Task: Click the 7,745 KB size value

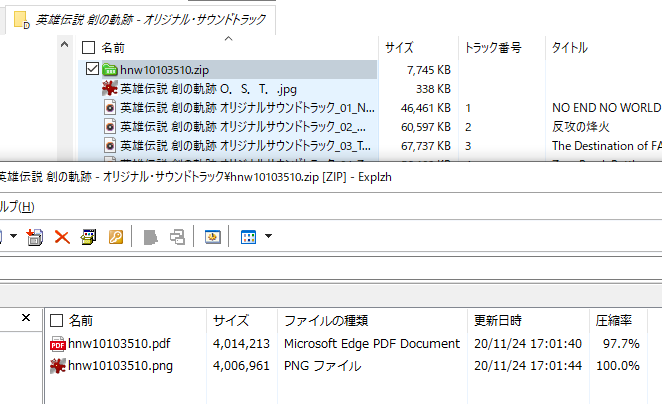Action: click(x=429, y=70)
